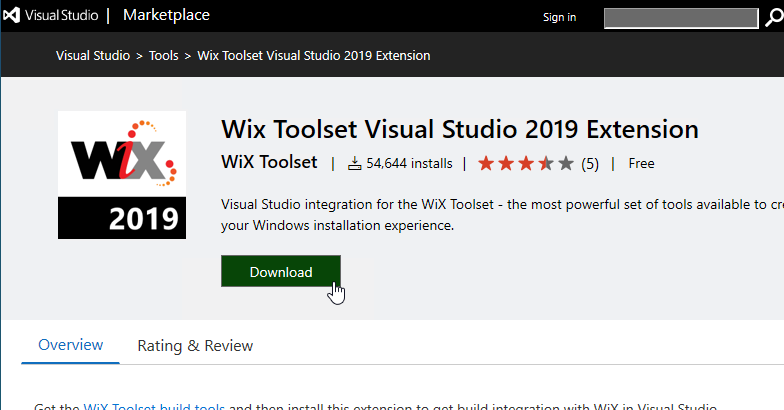The height and width of the screenshot is (410, 784).
Task: Click the Free price label
Action: coord(642,164)
